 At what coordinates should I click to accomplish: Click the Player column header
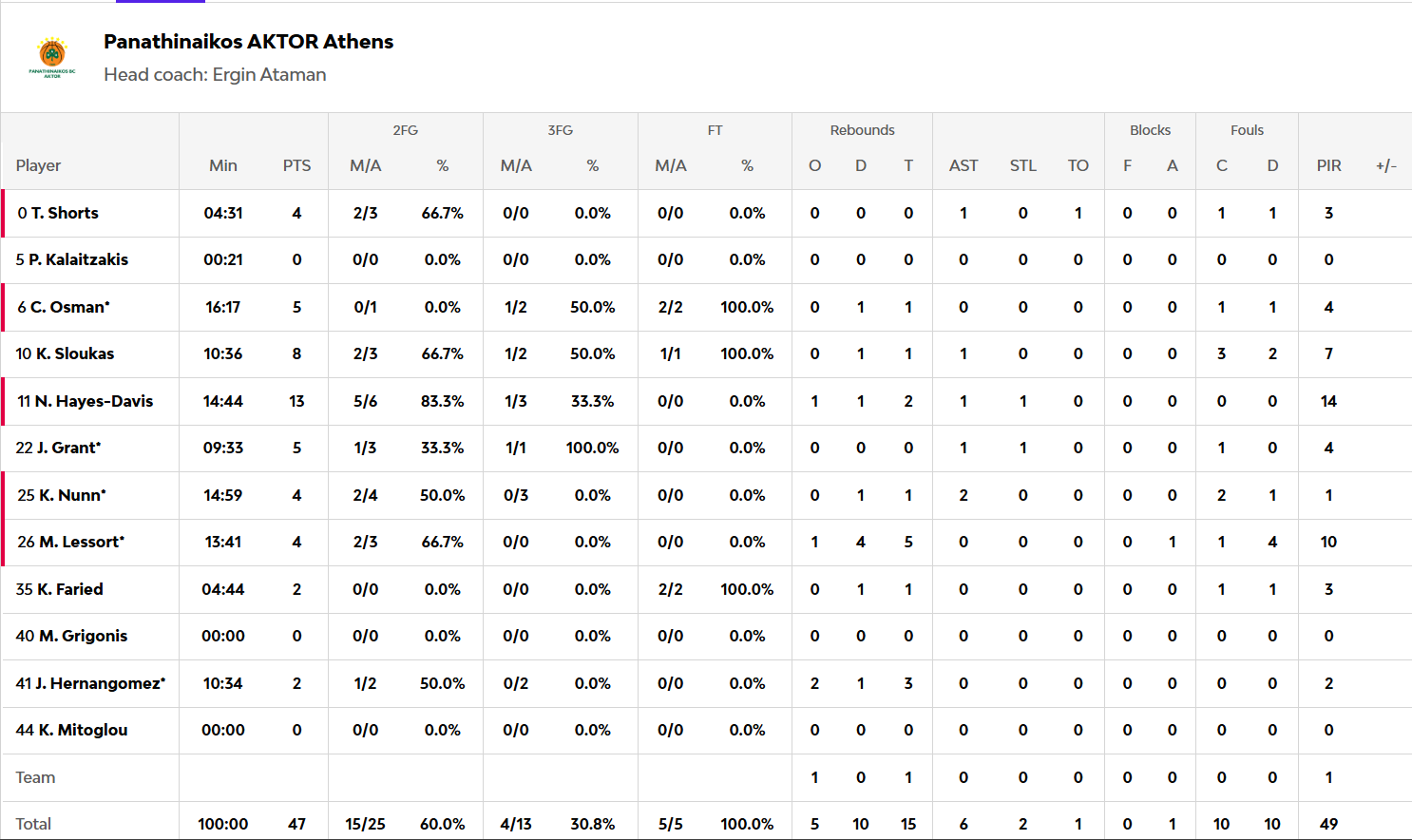tap(38, 165)
